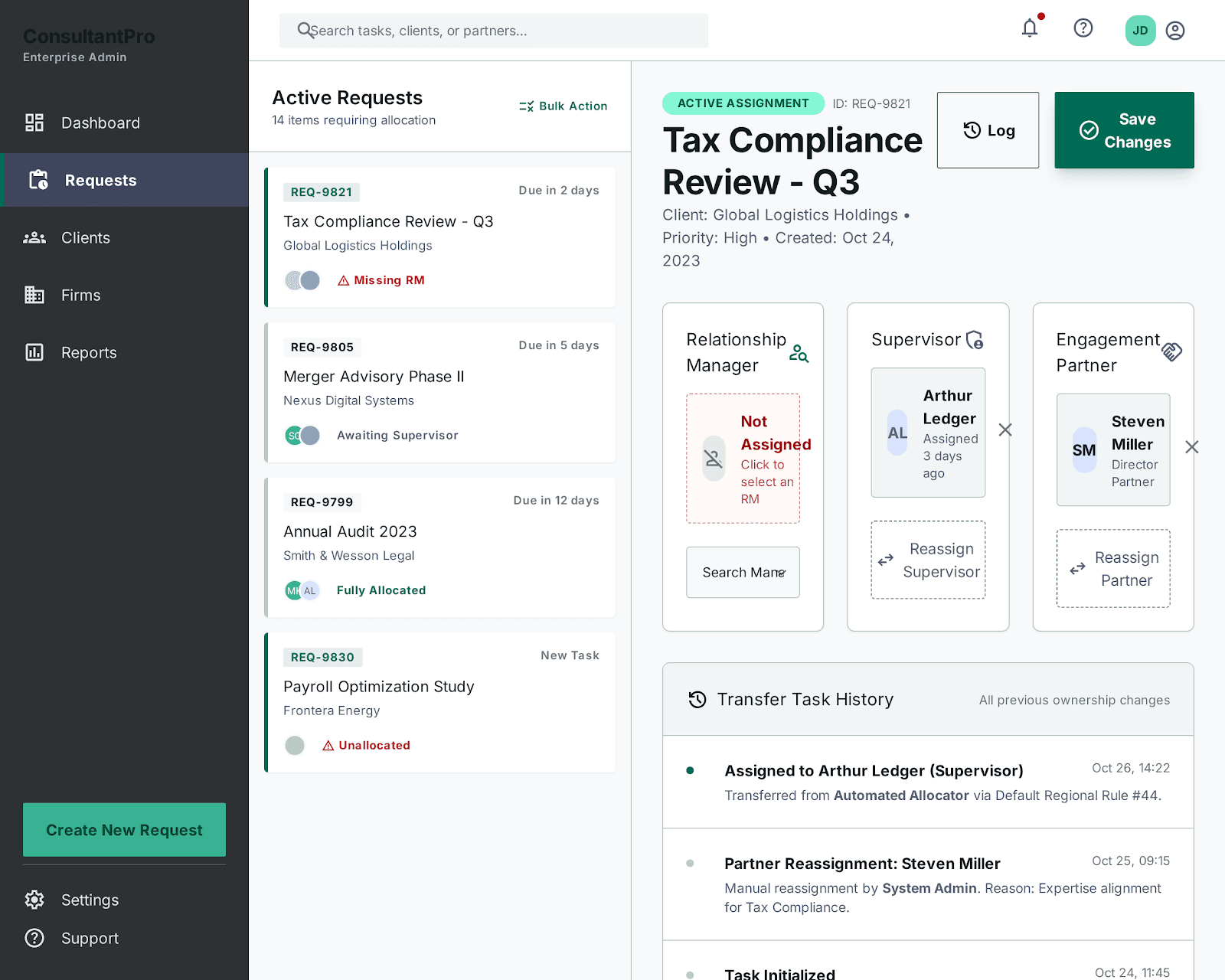Click the Supervisor shield icon
The image size is (1225, 980).
[975, 340]
